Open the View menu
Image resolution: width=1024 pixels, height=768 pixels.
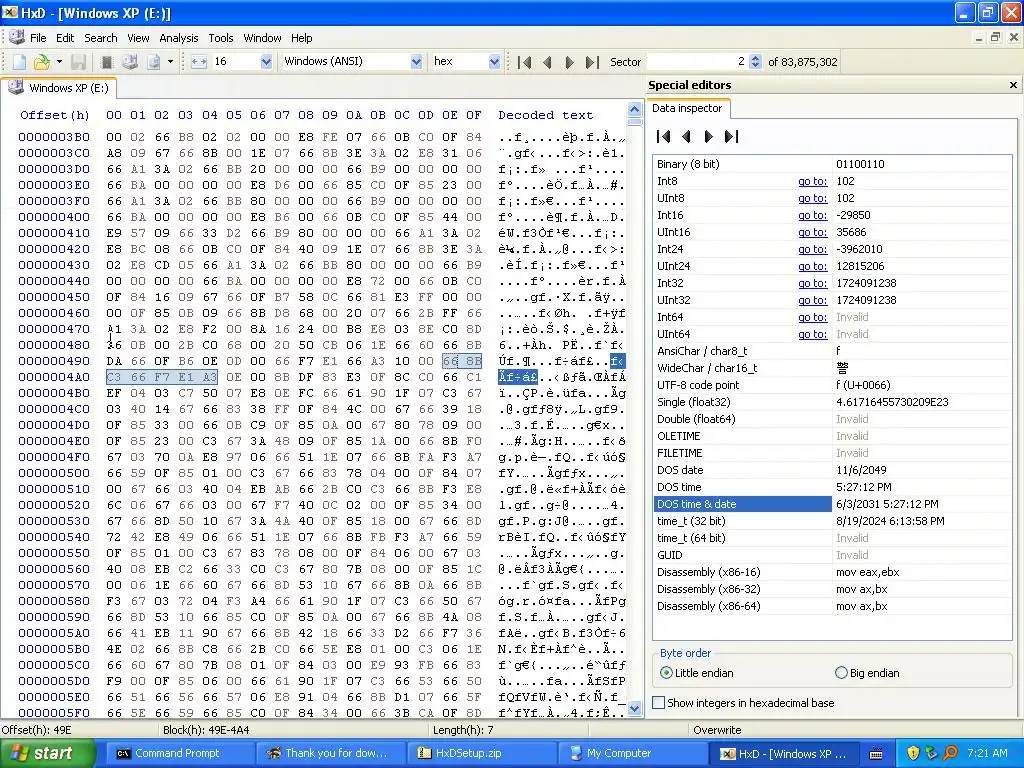(138, 38)
